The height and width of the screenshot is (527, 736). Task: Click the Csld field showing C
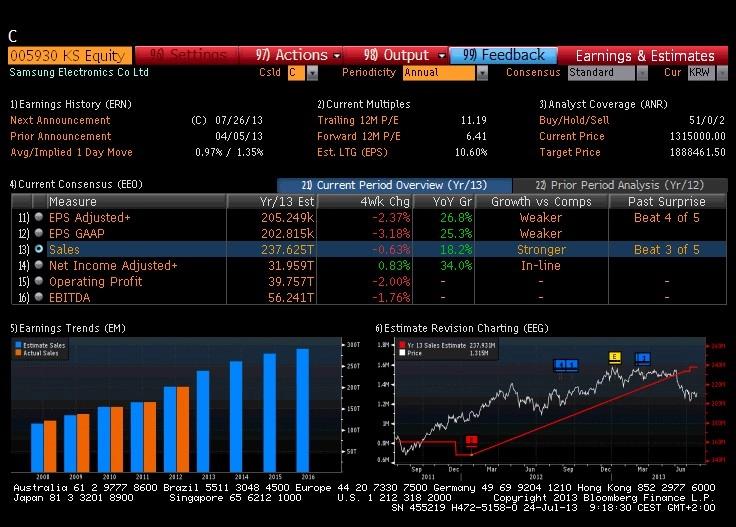click(296, 73)
